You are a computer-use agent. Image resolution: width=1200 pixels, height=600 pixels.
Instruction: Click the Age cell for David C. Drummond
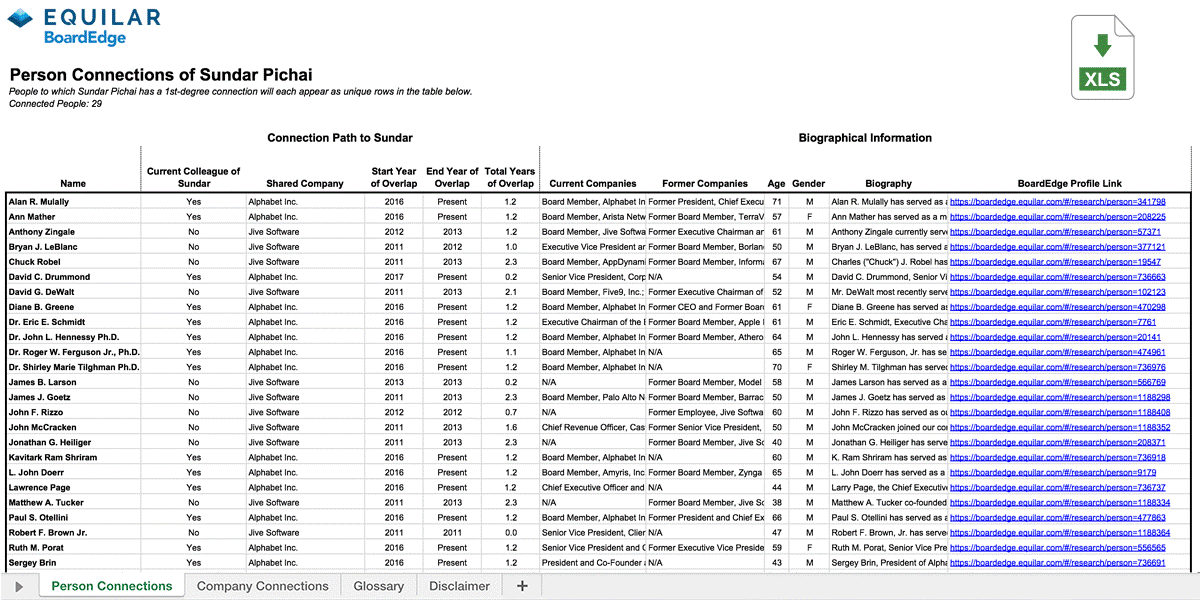(777, 277)
